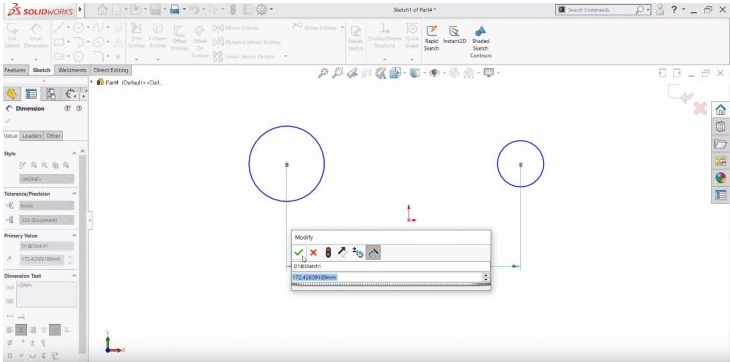This screenshot has width=730, height=362.
Task: Collapse the Tolerance/Precision section
Action: (74, 194)
